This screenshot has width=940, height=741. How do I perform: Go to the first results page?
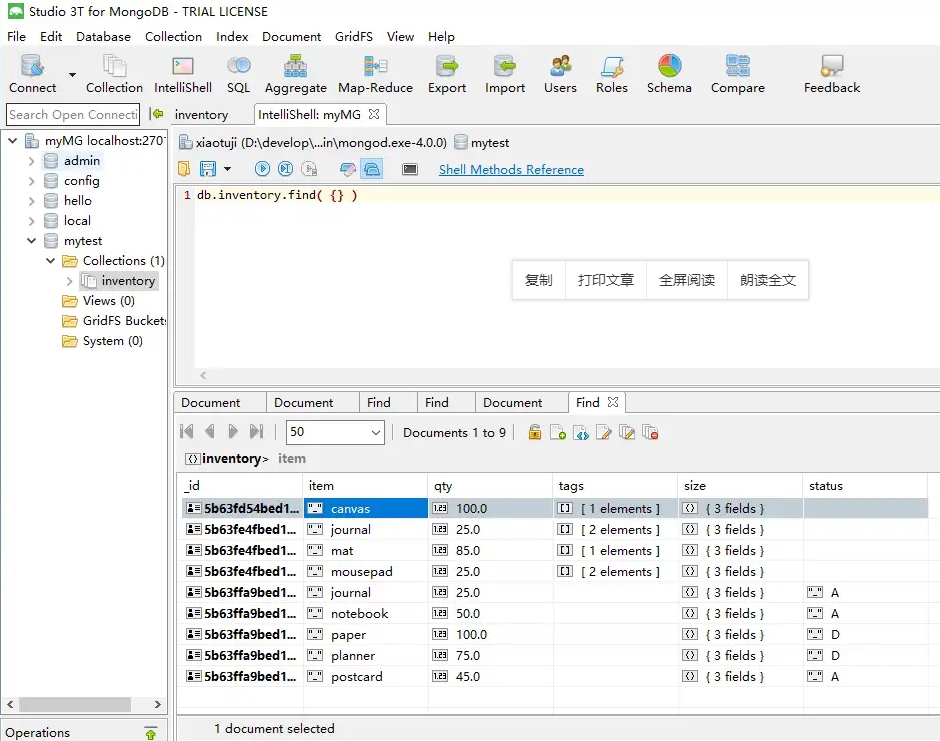pos(186,431)
